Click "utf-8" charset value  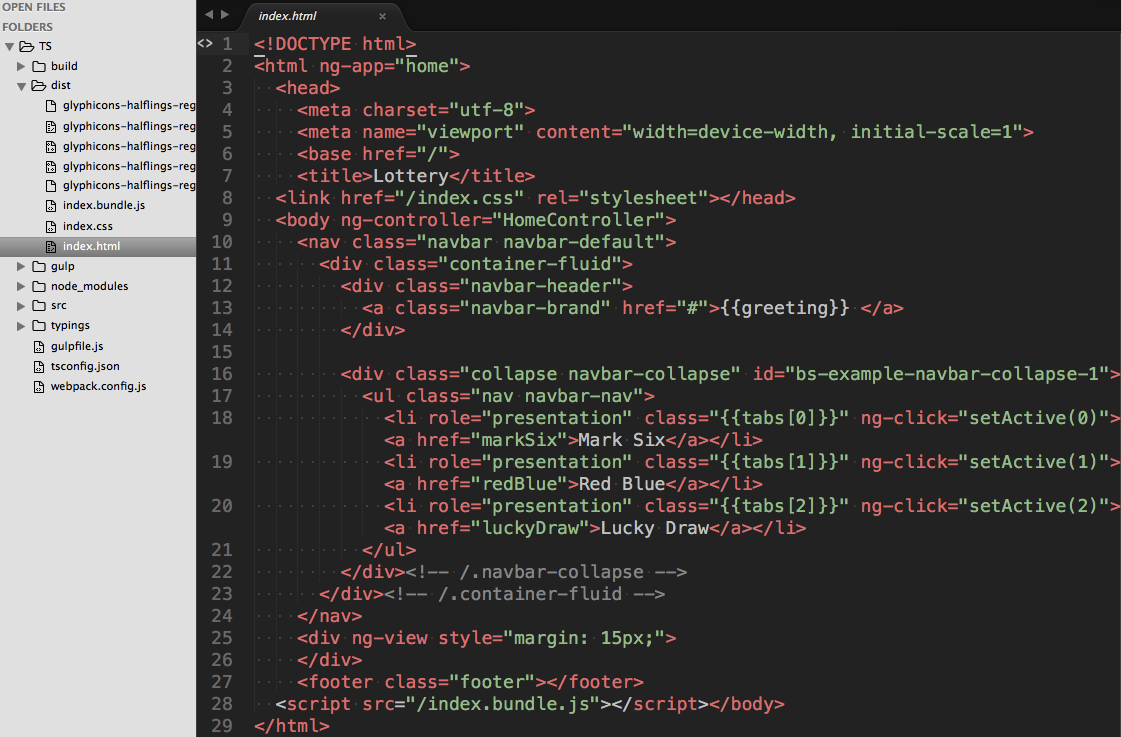click(486, 110)
